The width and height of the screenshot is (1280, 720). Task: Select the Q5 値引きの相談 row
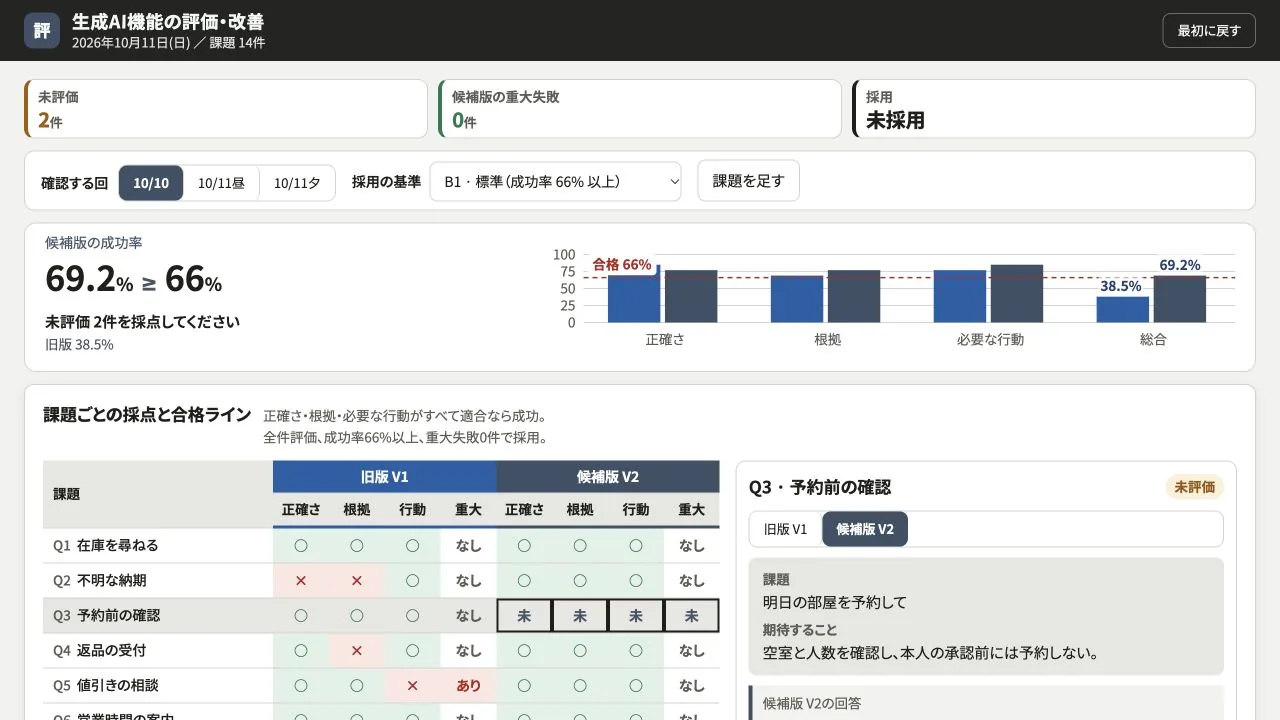(381, 686)
